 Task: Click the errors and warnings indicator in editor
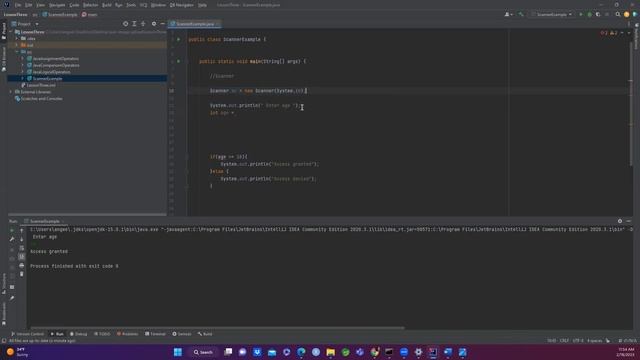[x=609, y=33]
